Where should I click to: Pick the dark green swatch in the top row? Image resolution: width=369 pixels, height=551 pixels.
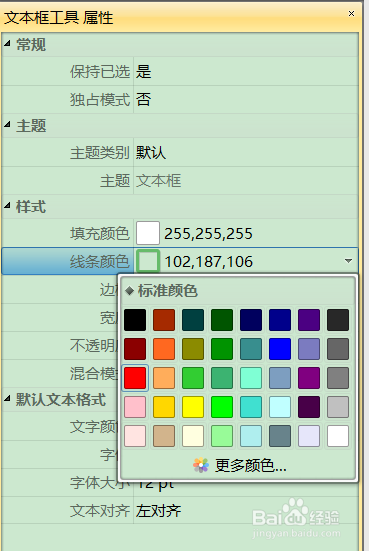click(222, 320)
